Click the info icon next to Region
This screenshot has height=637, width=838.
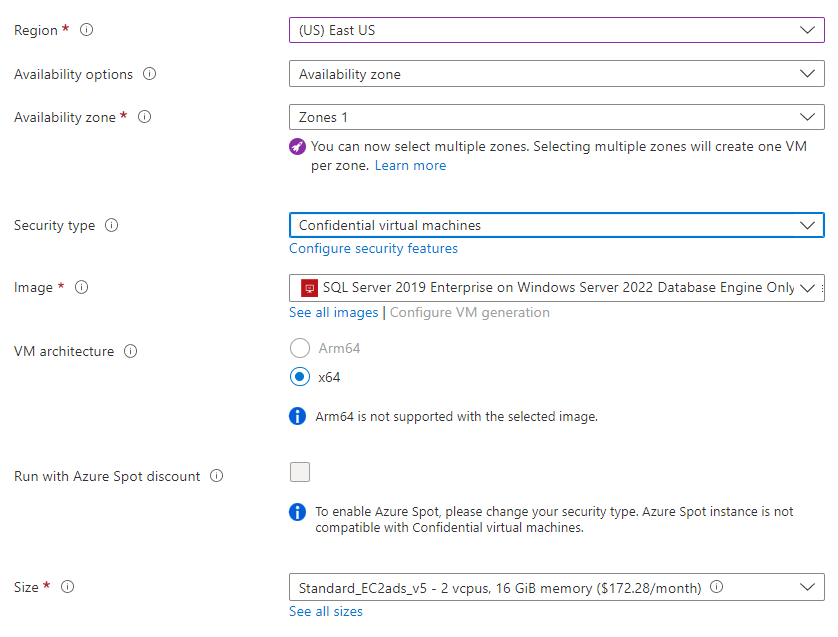coord(86,30)
